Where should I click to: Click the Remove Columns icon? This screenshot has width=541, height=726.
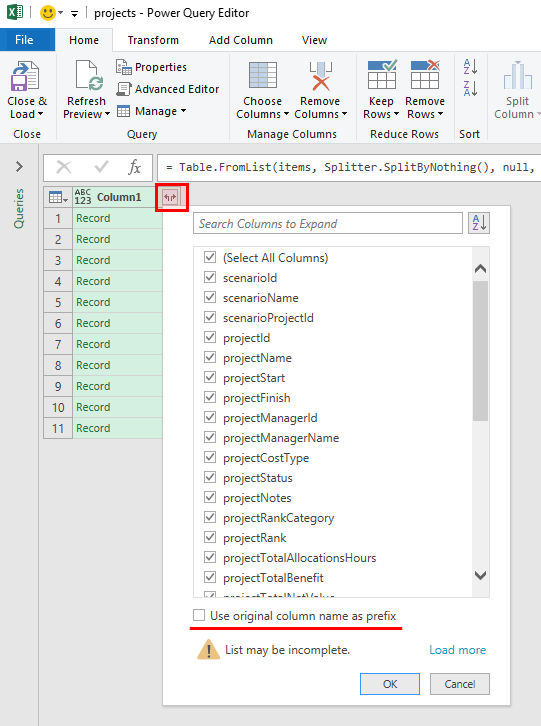tap(321, 75)
